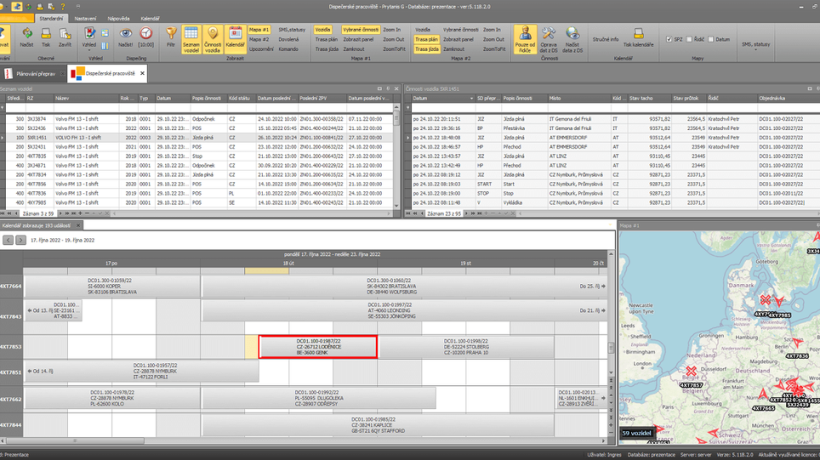Click the calendar previous-period arrow button

pyautogui.click(x=8, y=240)
